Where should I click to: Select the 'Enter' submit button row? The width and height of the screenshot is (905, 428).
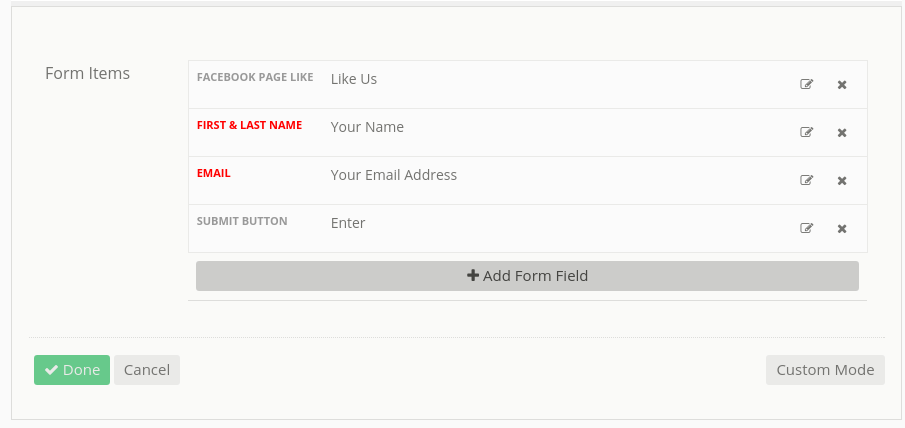[x=348, y=223]
